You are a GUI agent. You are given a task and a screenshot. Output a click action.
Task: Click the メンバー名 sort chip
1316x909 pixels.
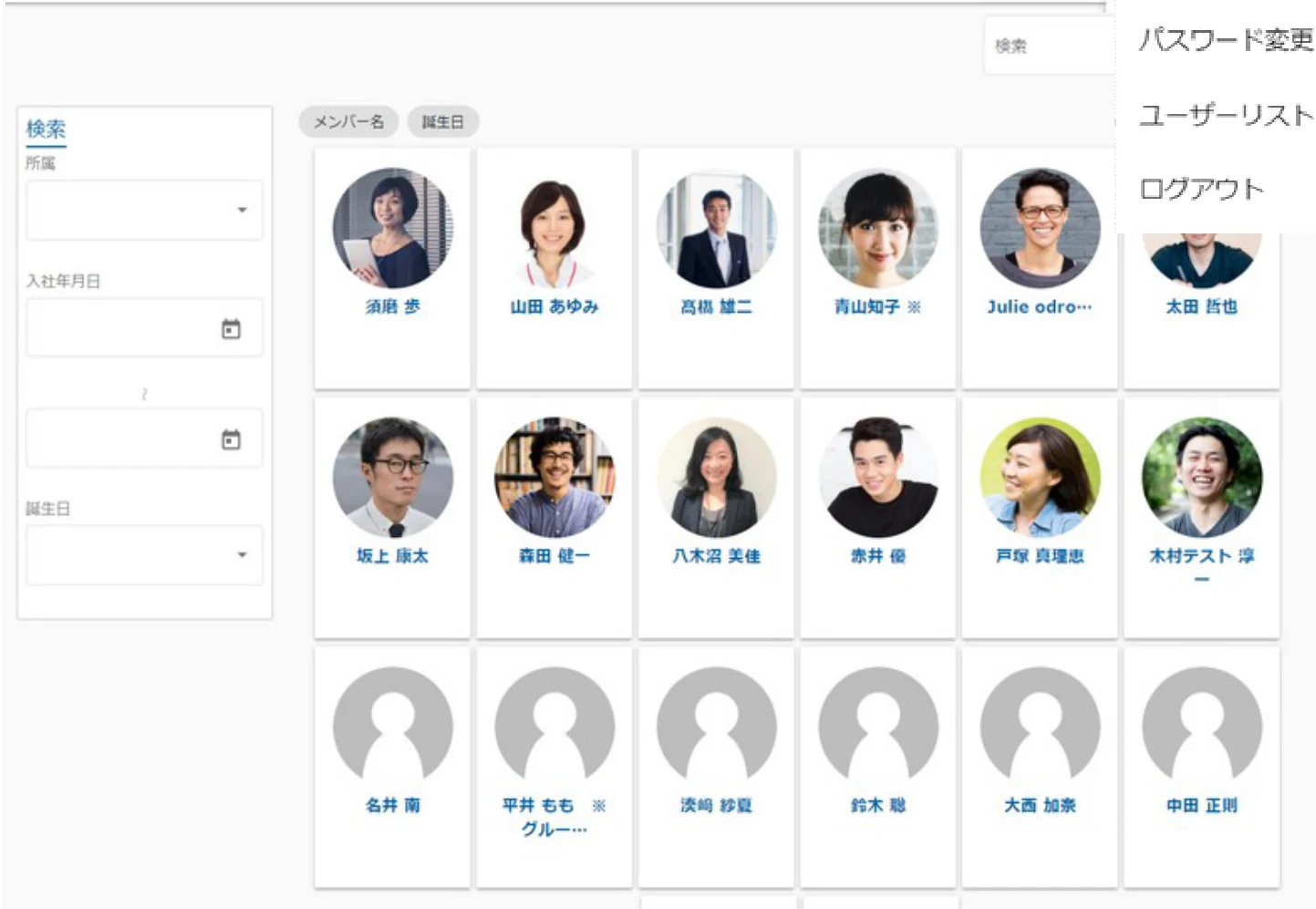348,121
